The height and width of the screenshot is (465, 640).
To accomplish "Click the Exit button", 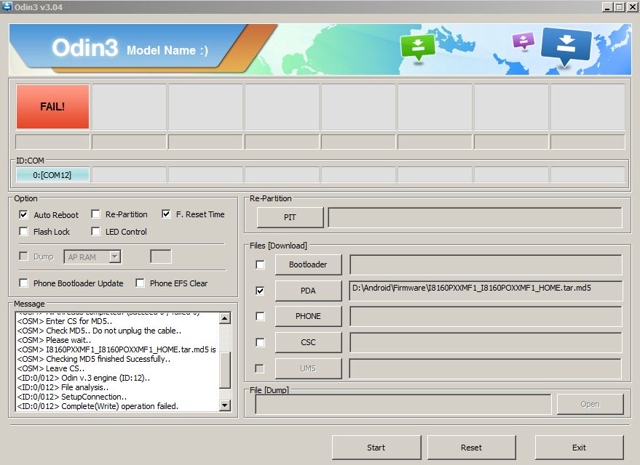I will pos(579,447).
